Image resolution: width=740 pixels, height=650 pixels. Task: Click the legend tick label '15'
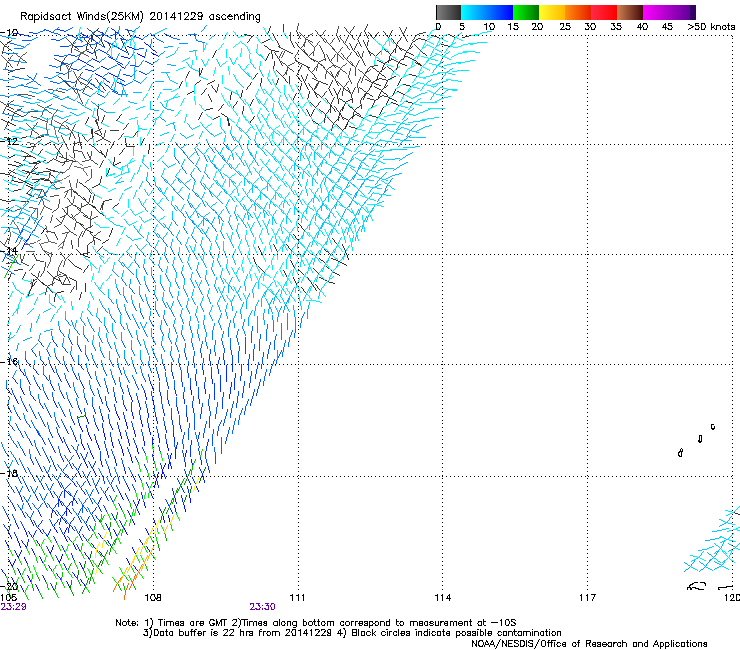(x=513, y=27)
